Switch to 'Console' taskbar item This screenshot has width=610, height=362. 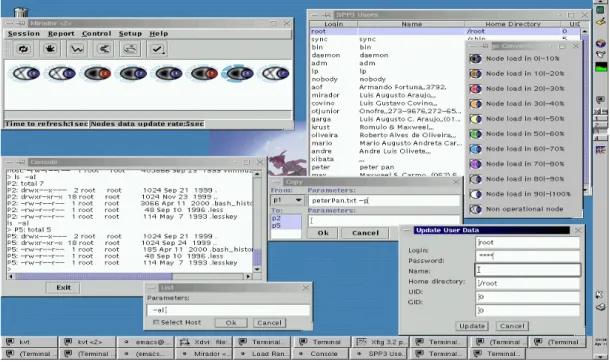320,354
